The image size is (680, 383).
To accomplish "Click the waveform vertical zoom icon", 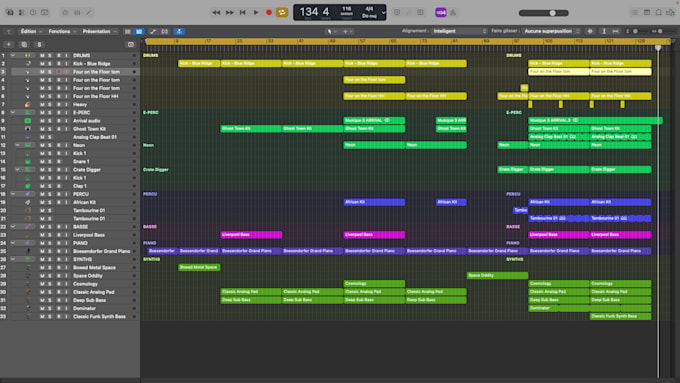I will coord(590,31).
